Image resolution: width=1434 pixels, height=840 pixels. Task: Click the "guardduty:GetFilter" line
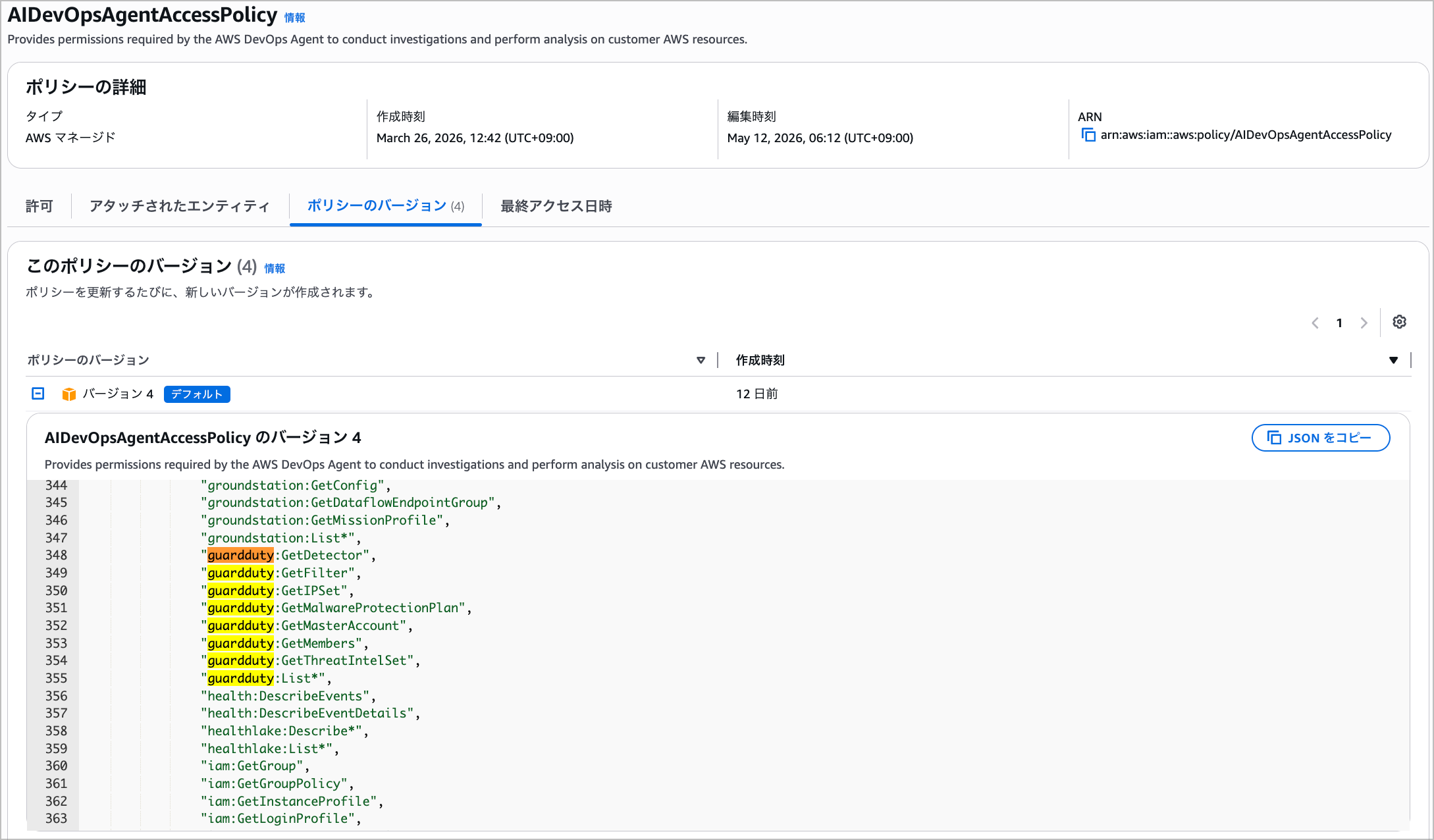(281, 573)
